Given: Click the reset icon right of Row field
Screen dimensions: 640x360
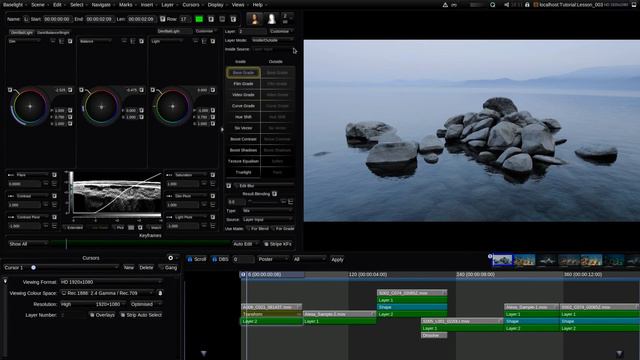Looking at the screenshot, I should (211, 19).
